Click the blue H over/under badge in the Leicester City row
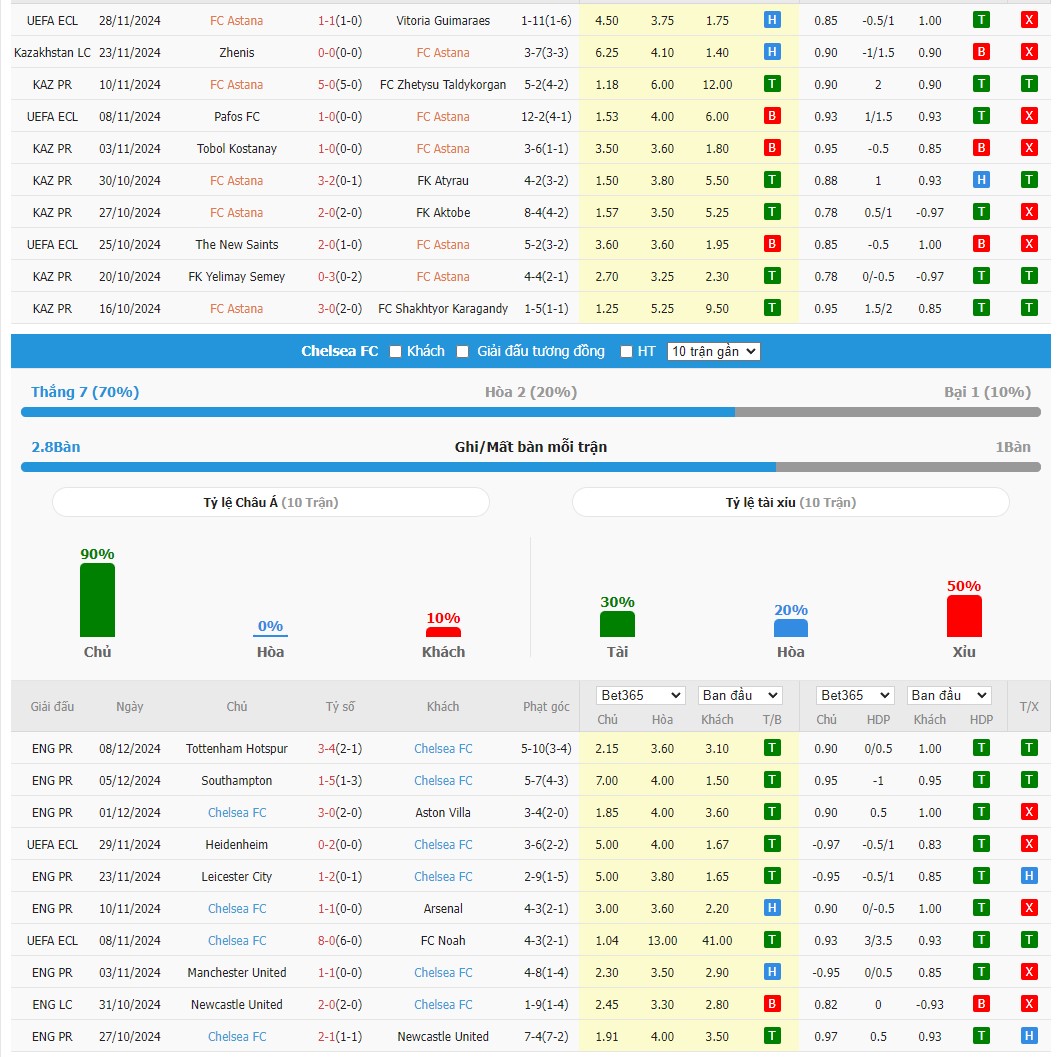Viewport: 1061px width, 1057px height. click(1029, 876)
